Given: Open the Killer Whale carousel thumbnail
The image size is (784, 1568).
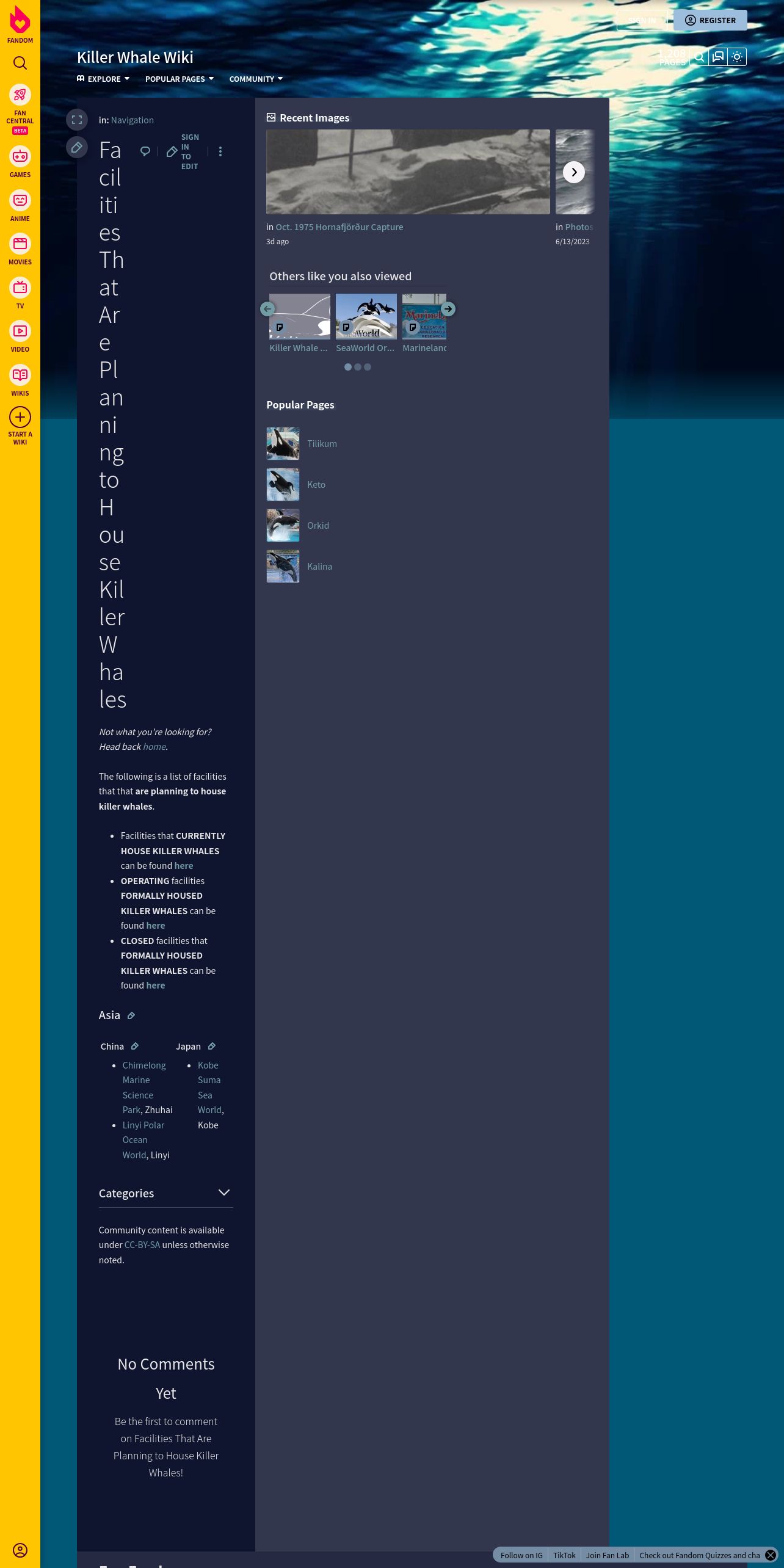Looking at the screenshot, I should coord(300,316).
